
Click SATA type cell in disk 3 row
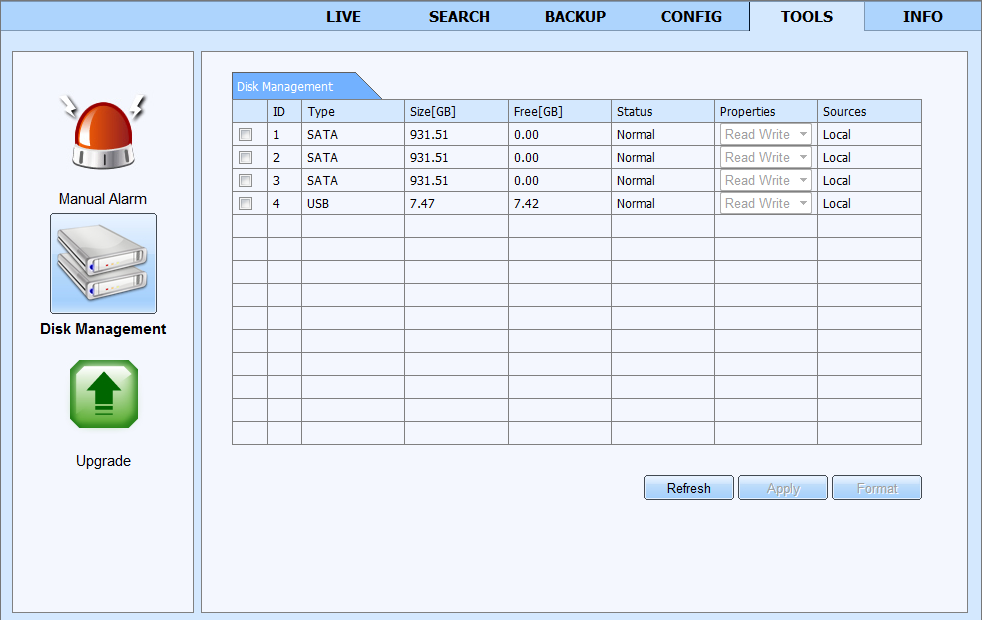point(353,180)
